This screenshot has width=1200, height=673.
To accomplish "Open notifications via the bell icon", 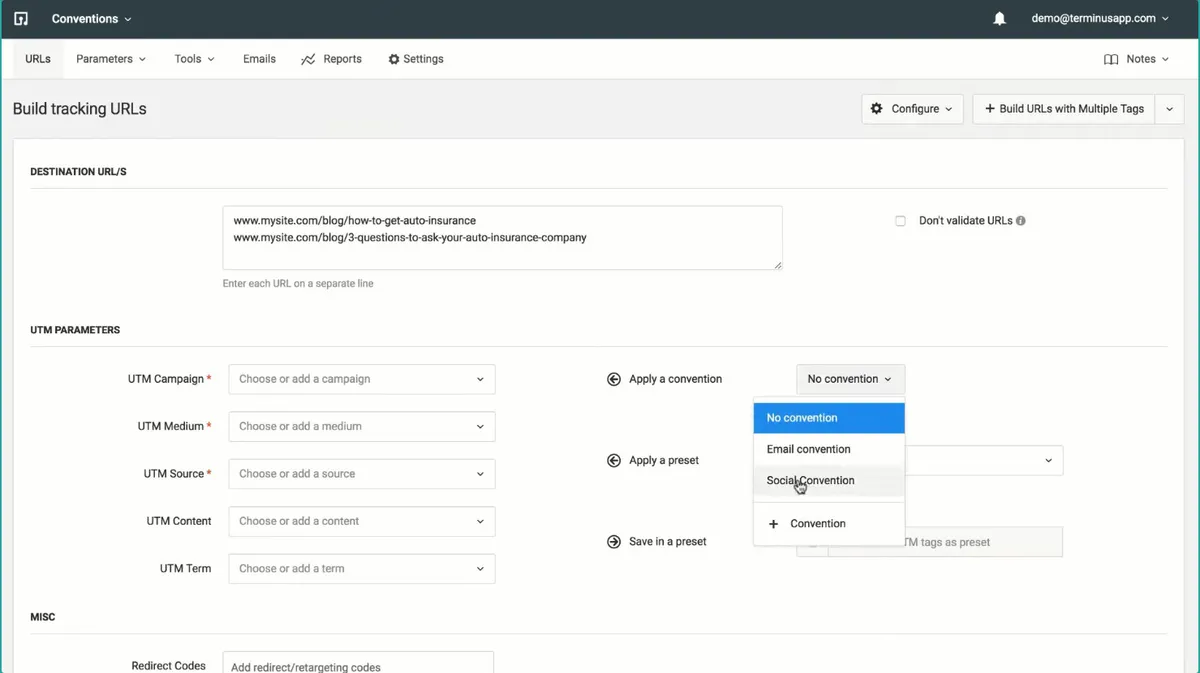I will pos(999,18).
